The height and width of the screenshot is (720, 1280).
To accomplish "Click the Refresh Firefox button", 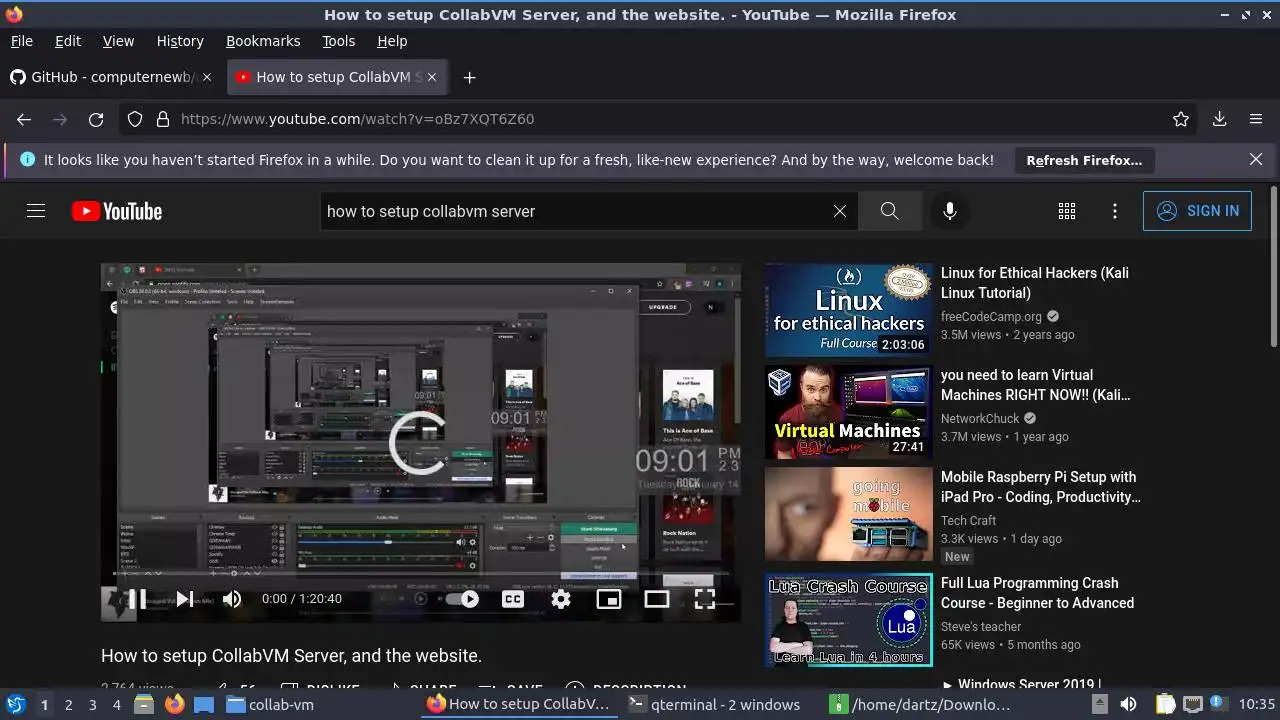I will 1084,160.
